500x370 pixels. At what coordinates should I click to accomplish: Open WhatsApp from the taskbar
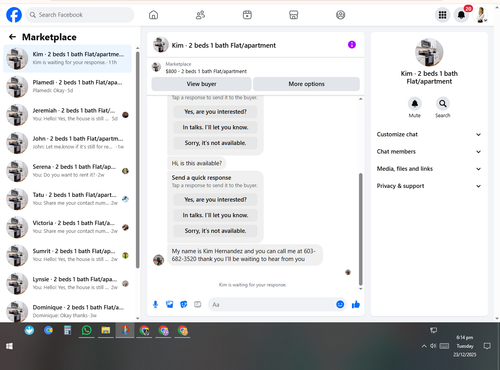(x=87, y=330)
